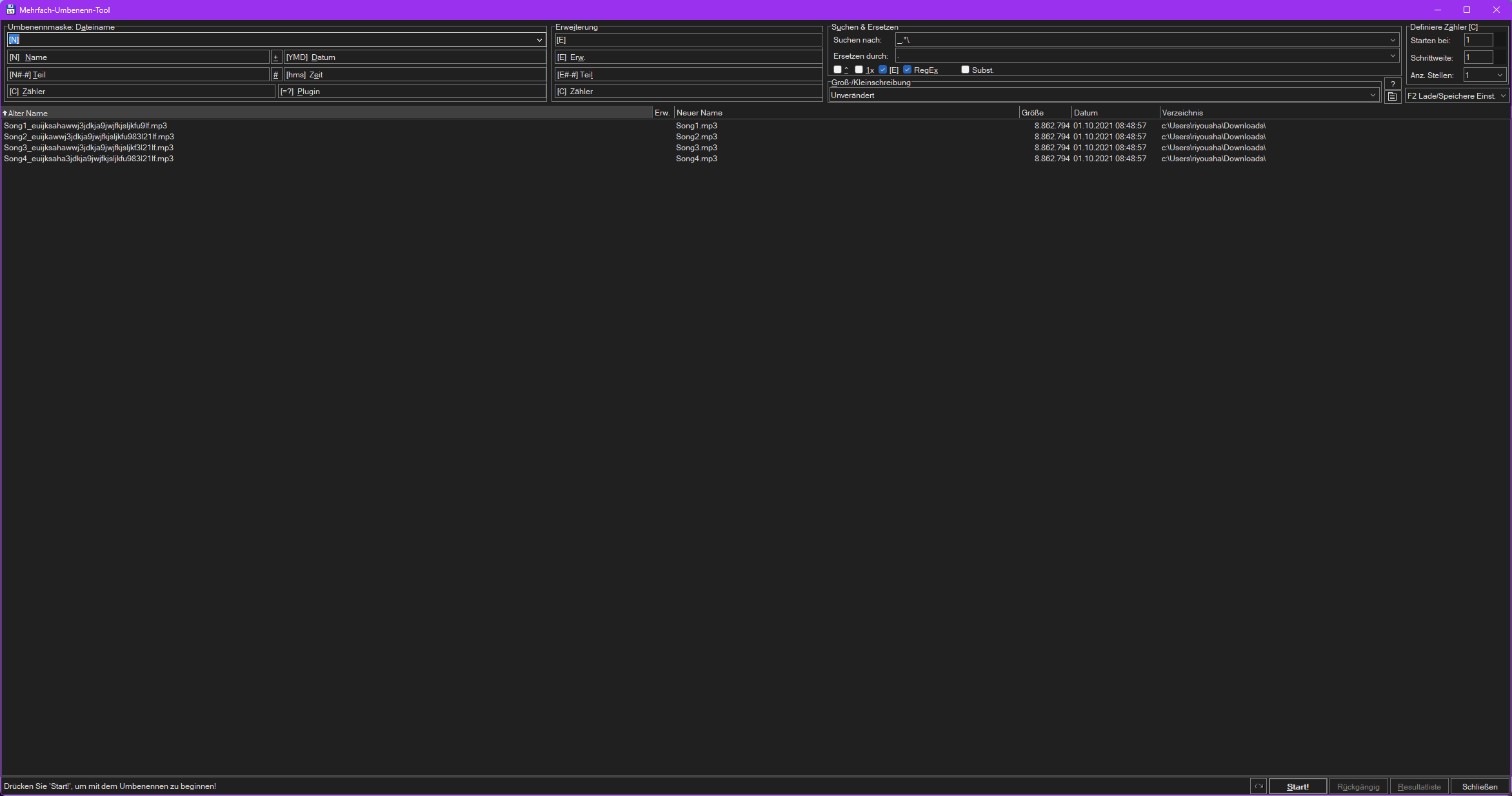Expand the Groß-/Kleinschreibung Unverändert dropdown
1512x796 pixels.
point(1373,95)
